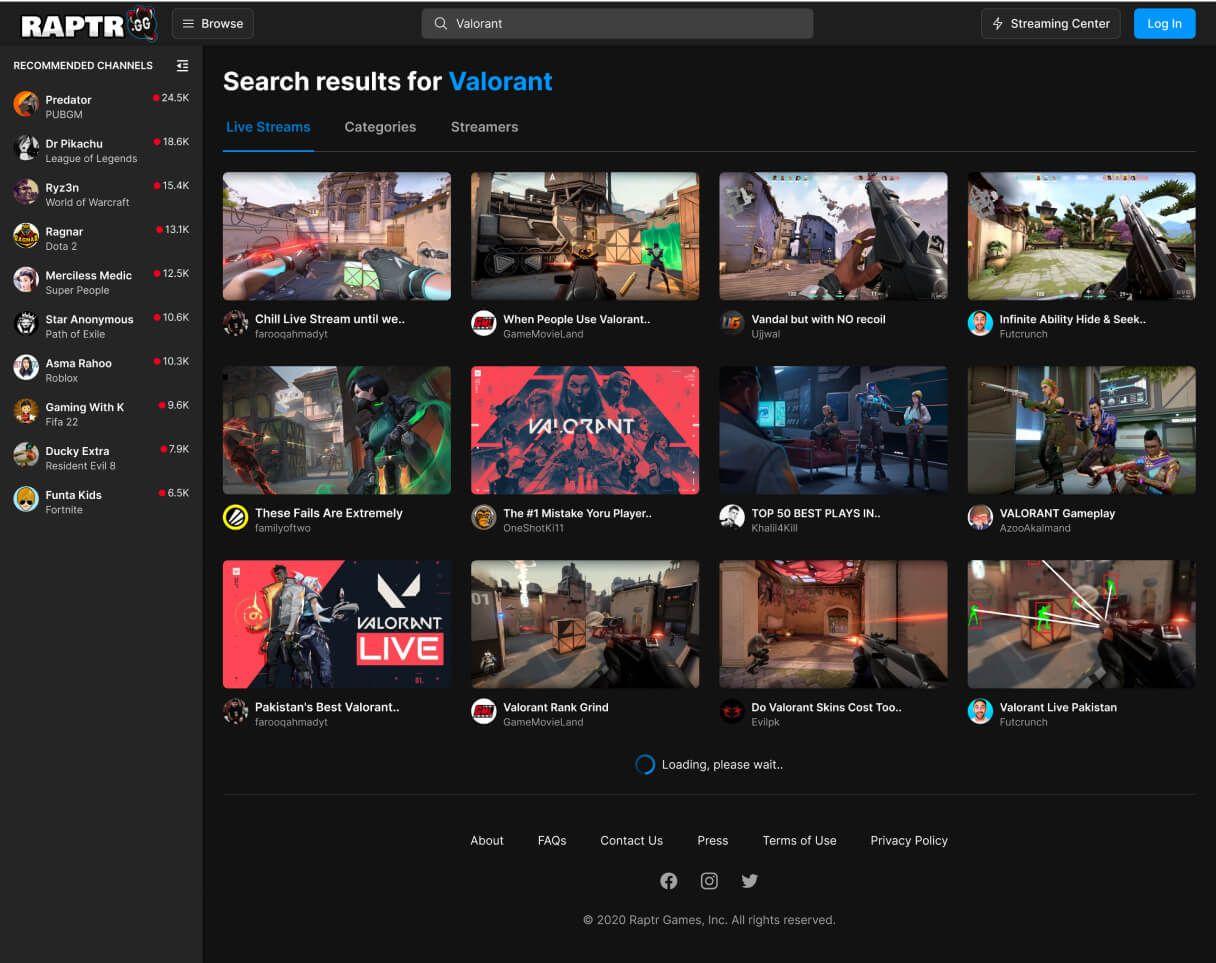Image resolution: width=1216 pixels, height=963 pixels.
Task: Click AzooAkaimand streamer avatar icon
Action: (980, 517)
